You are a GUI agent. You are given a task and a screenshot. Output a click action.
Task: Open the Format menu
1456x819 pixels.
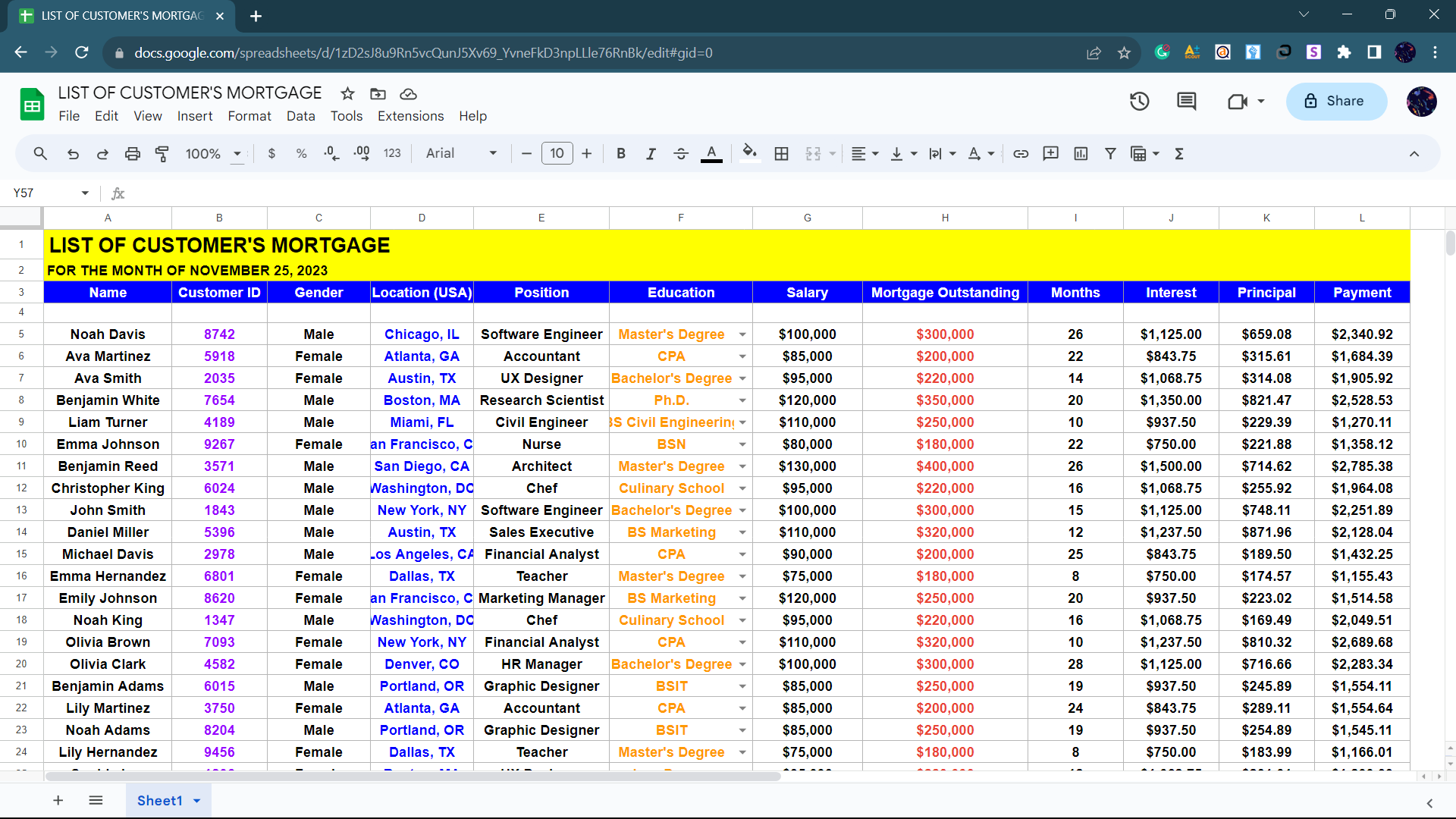pos(249,116)
